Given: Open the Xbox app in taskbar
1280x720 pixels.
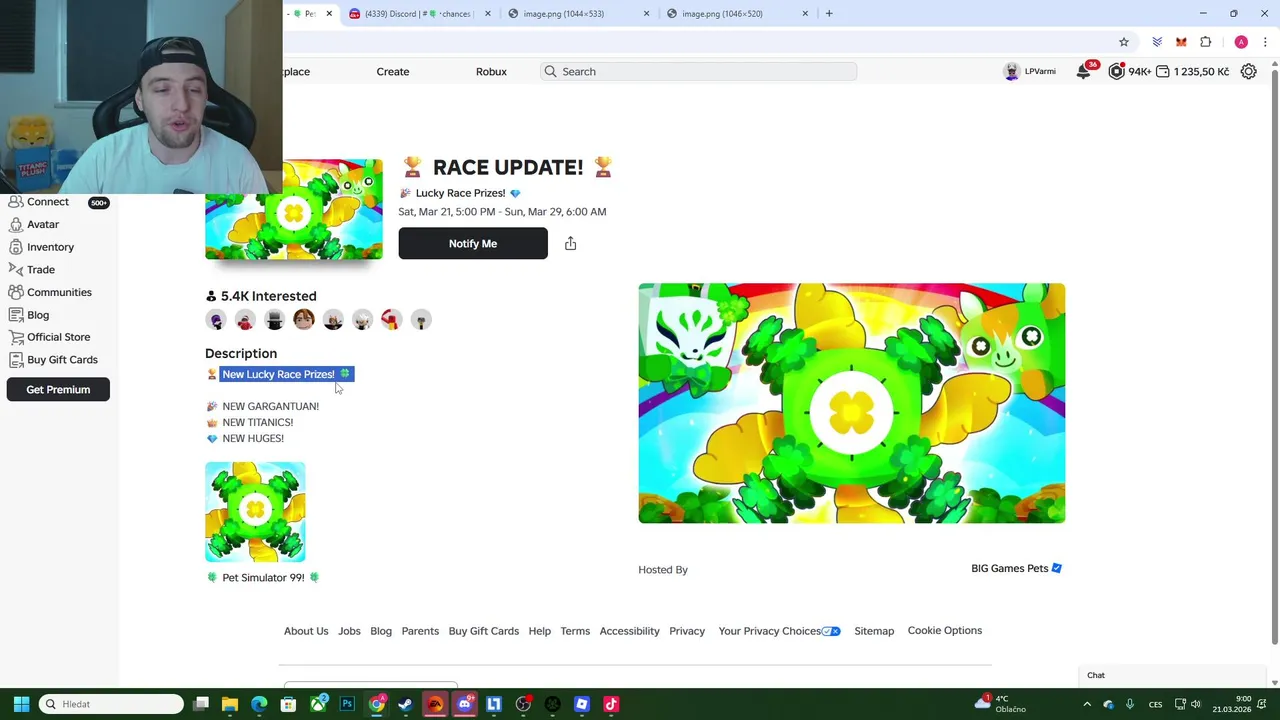Looking at the screenshot, I should click(x=318, y=704).
